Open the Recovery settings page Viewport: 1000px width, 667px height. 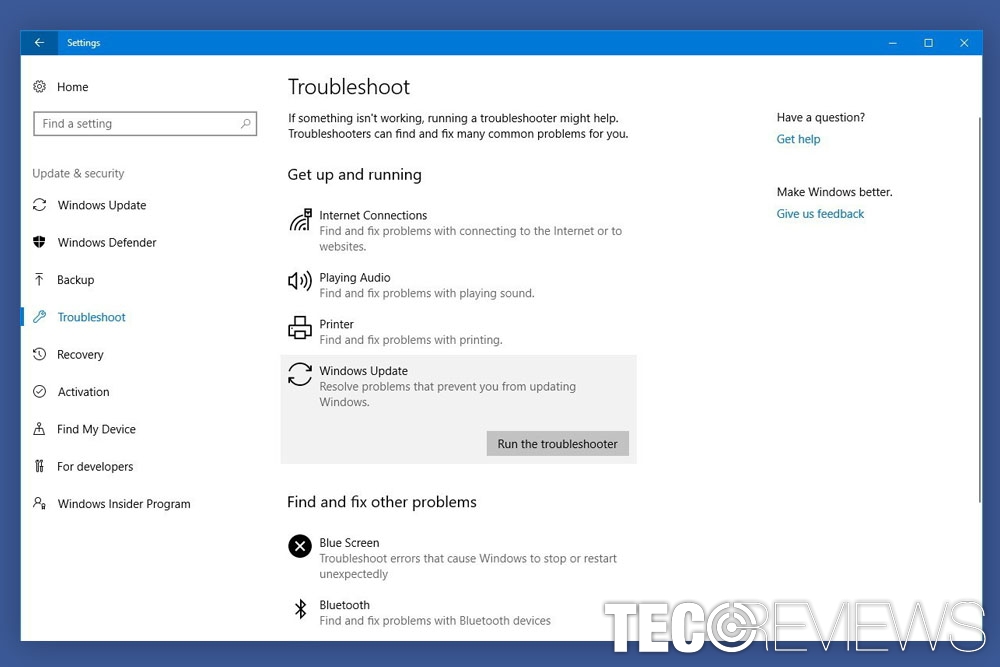[x=80, y=355]
